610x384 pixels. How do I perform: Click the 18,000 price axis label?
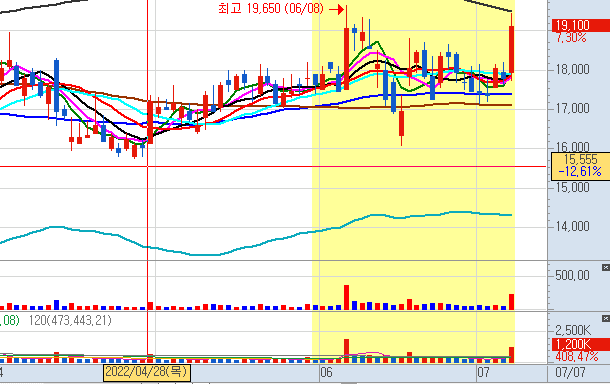click(x=572, y=70)
